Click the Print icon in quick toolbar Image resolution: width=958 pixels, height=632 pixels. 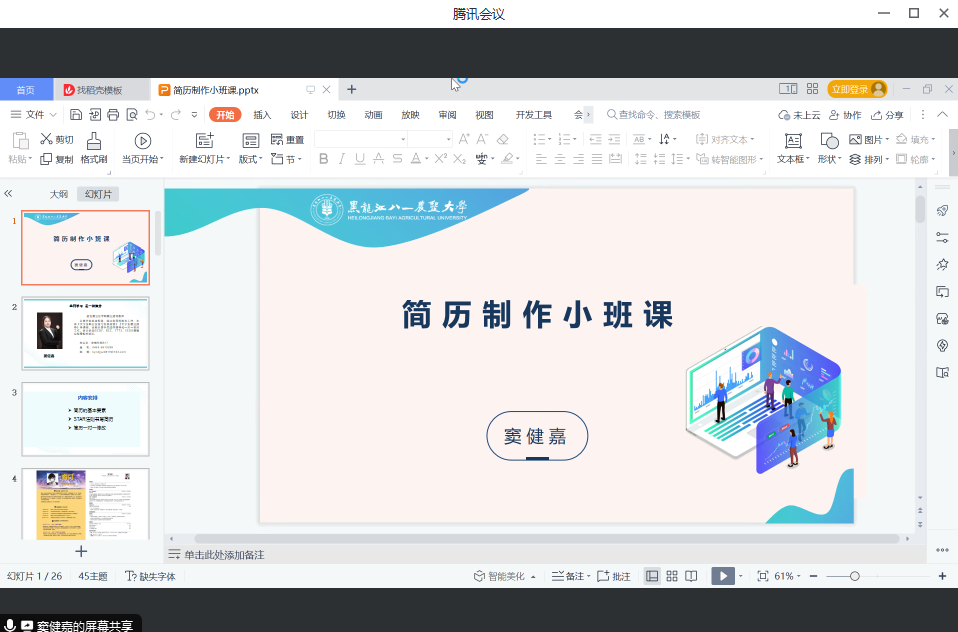113,115
